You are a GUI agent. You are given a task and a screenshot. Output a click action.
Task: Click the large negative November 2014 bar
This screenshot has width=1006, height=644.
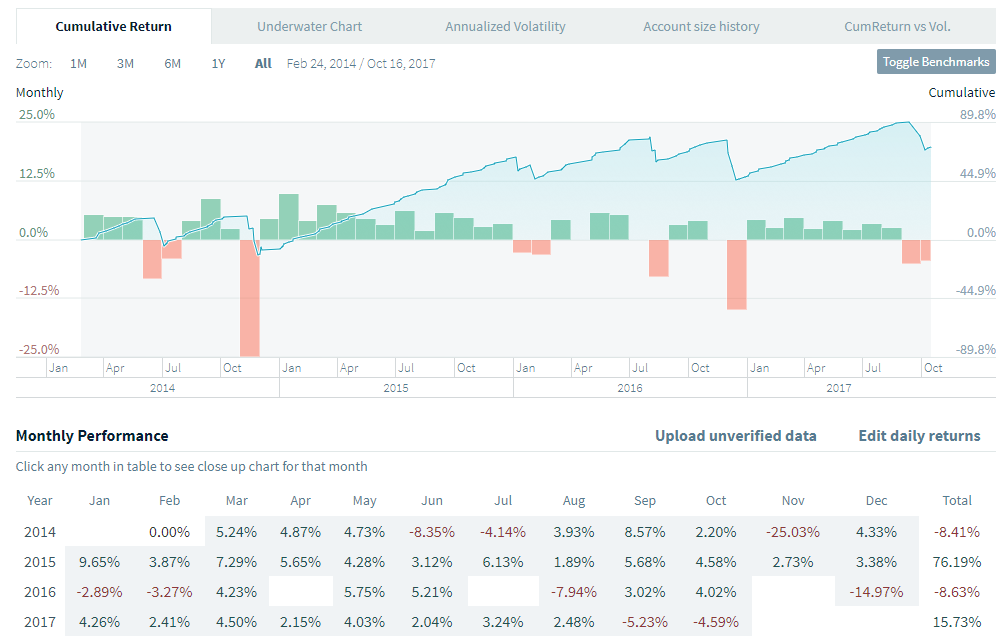coord(249,298)
